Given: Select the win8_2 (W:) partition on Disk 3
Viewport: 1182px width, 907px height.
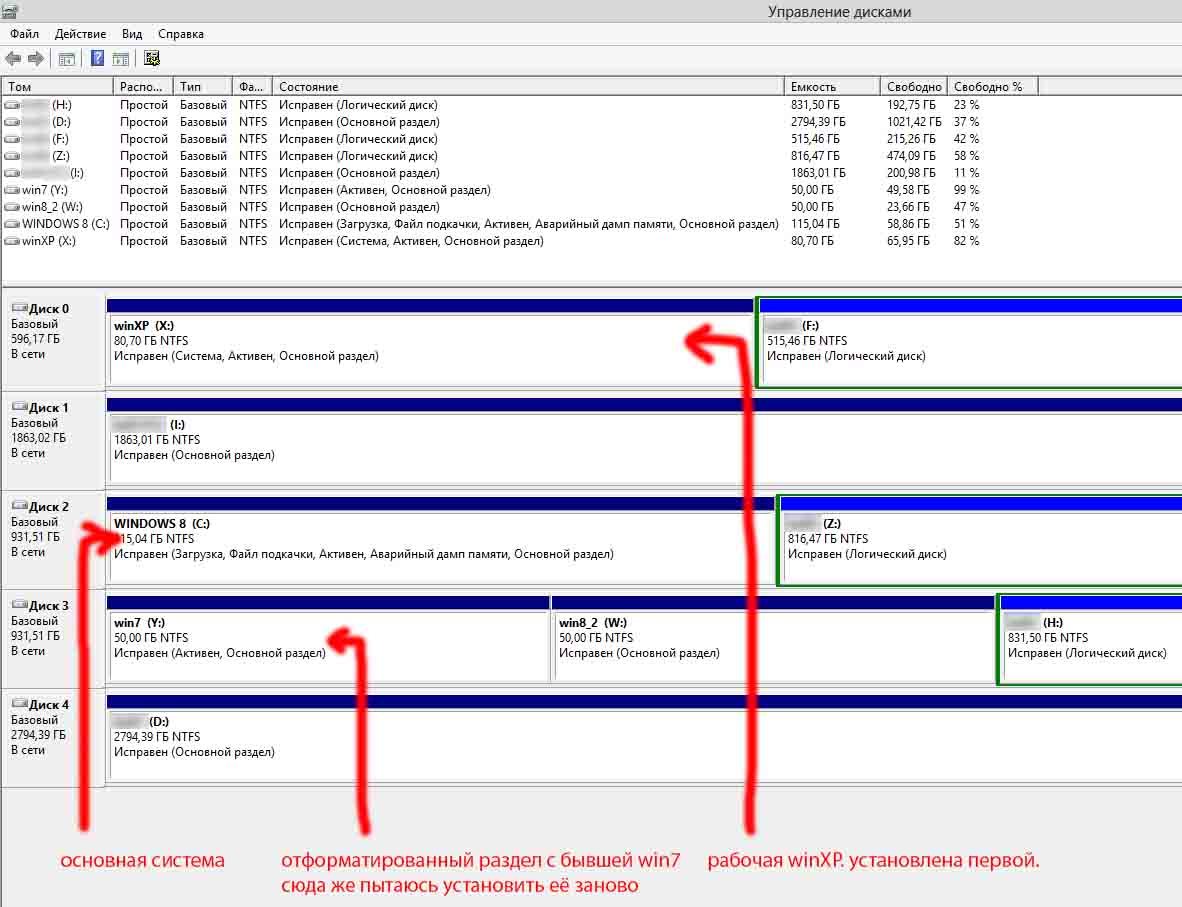Looking at the screenshot, I should pyautogui.click(x=773, y=639).
